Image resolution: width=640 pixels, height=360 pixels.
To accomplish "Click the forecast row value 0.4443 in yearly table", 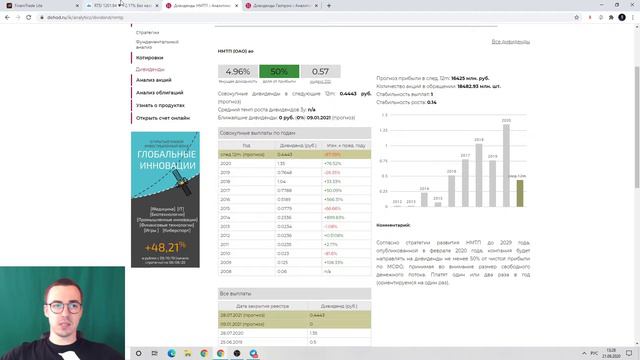I will pos(284,155).
